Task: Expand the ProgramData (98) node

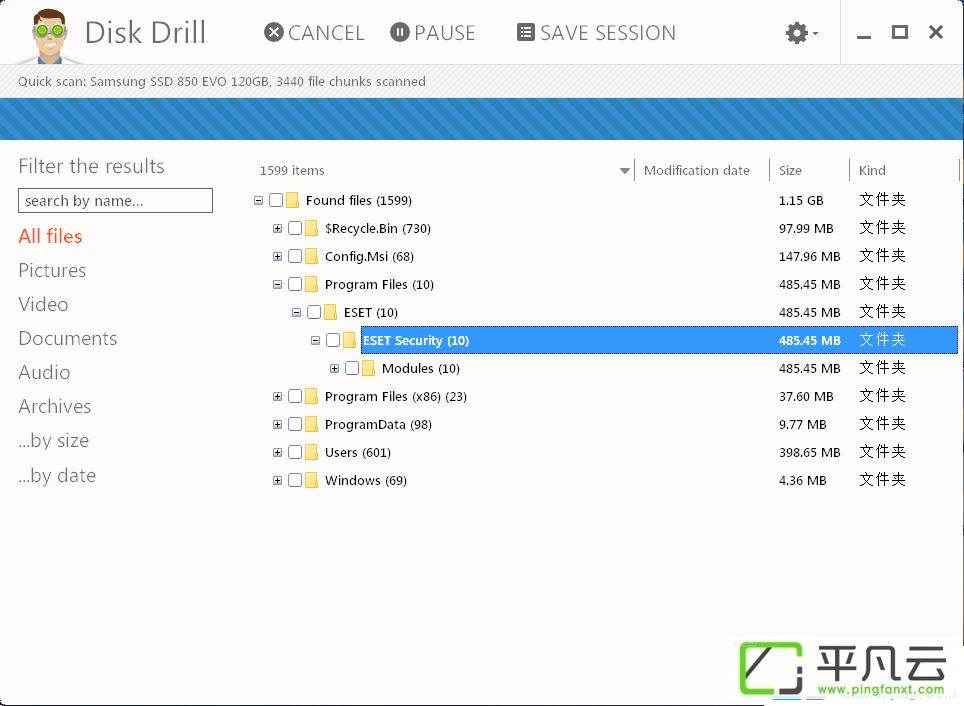Action: point(277,424)
